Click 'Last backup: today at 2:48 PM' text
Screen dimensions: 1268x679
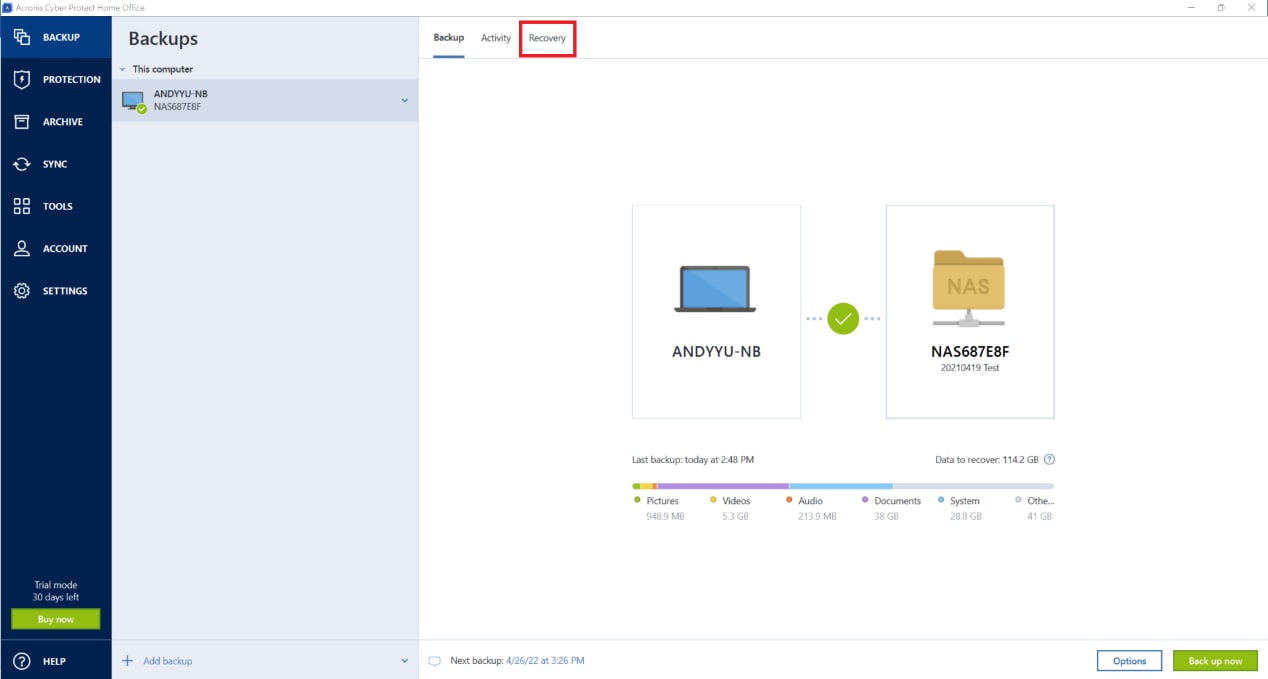pos(693,460)
